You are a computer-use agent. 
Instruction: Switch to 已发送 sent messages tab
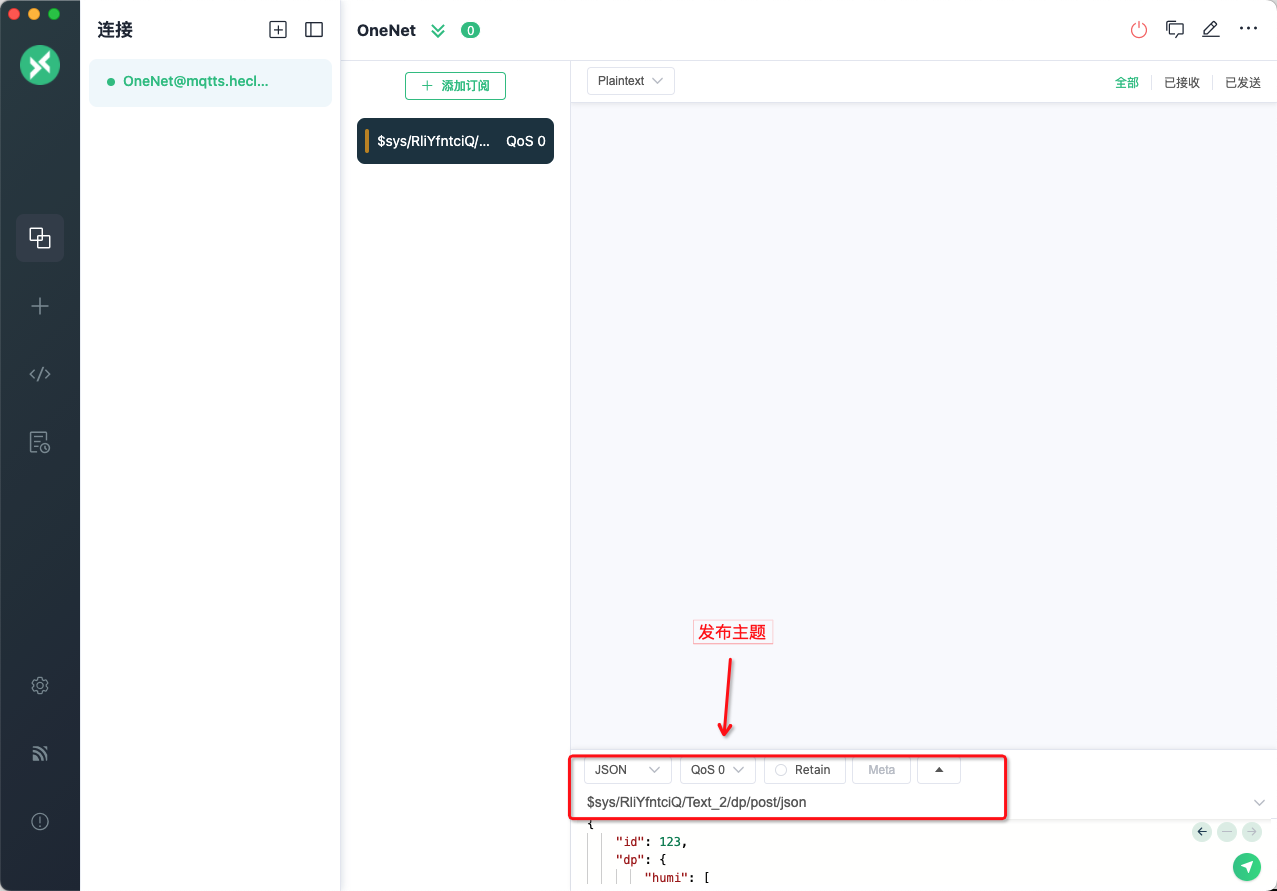(x=1243, y=83)
